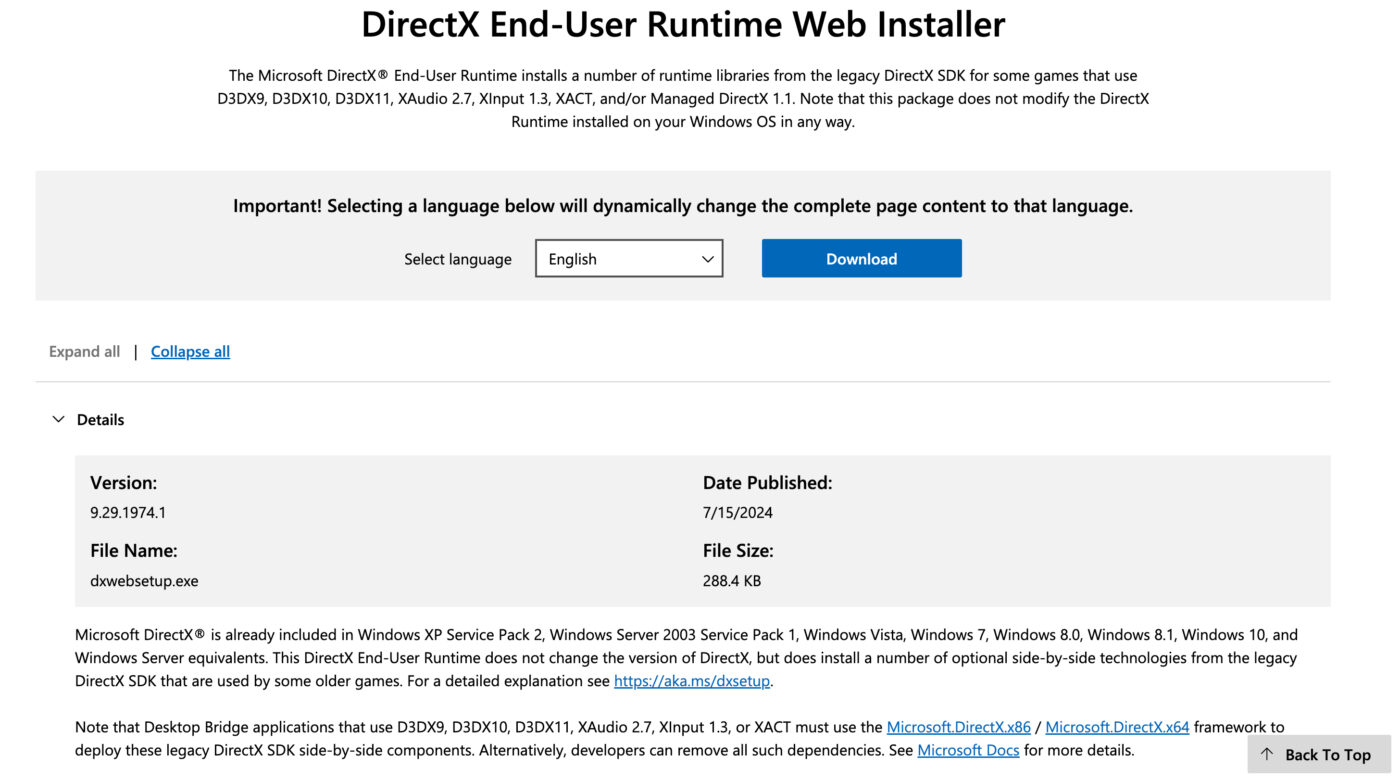Click the Back To Top button
The width and height of the screenshot is (1400, 780).
pyautogui.click(x=1319, y=754)
